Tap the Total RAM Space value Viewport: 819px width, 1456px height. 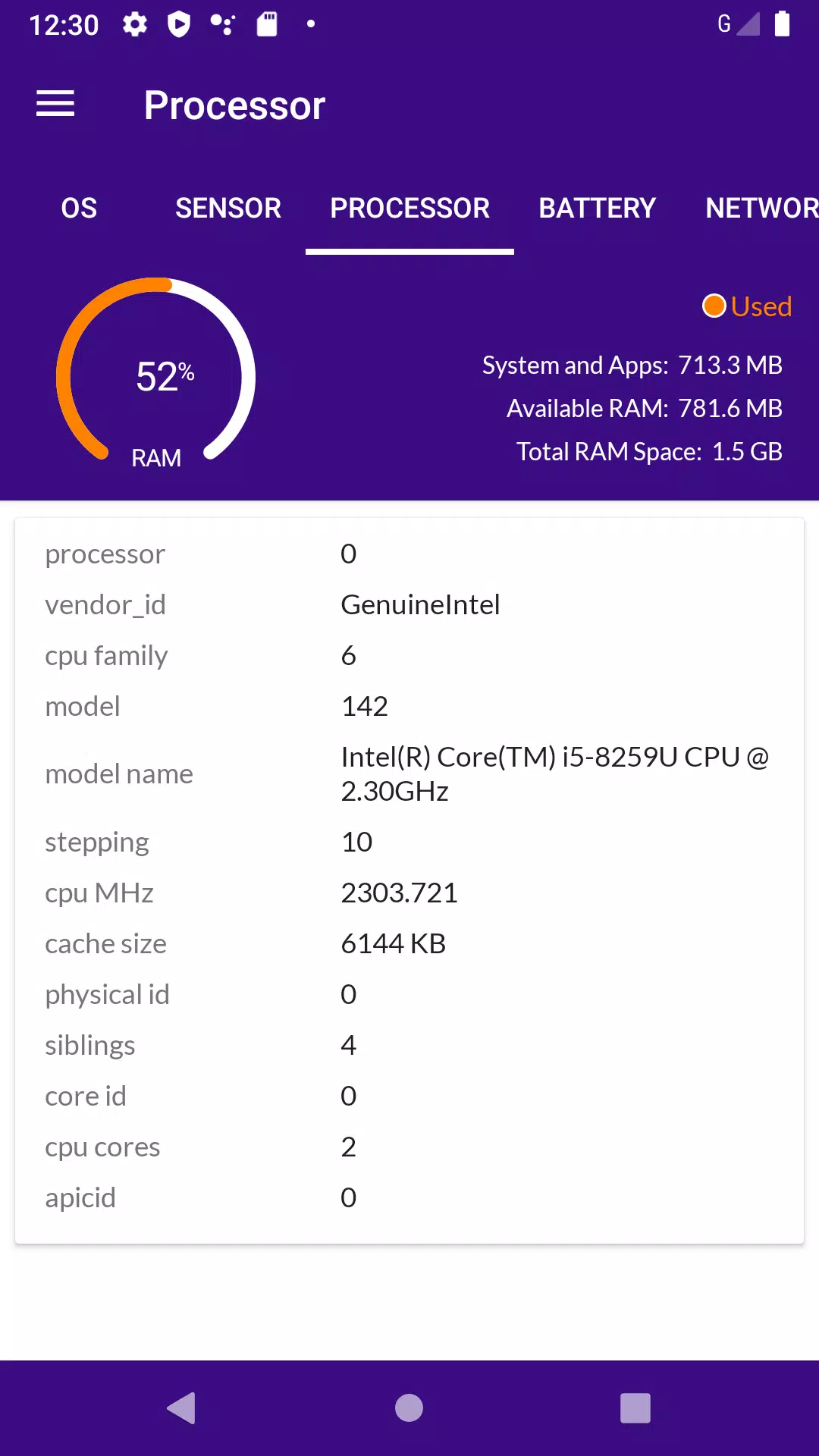(748, 451)
